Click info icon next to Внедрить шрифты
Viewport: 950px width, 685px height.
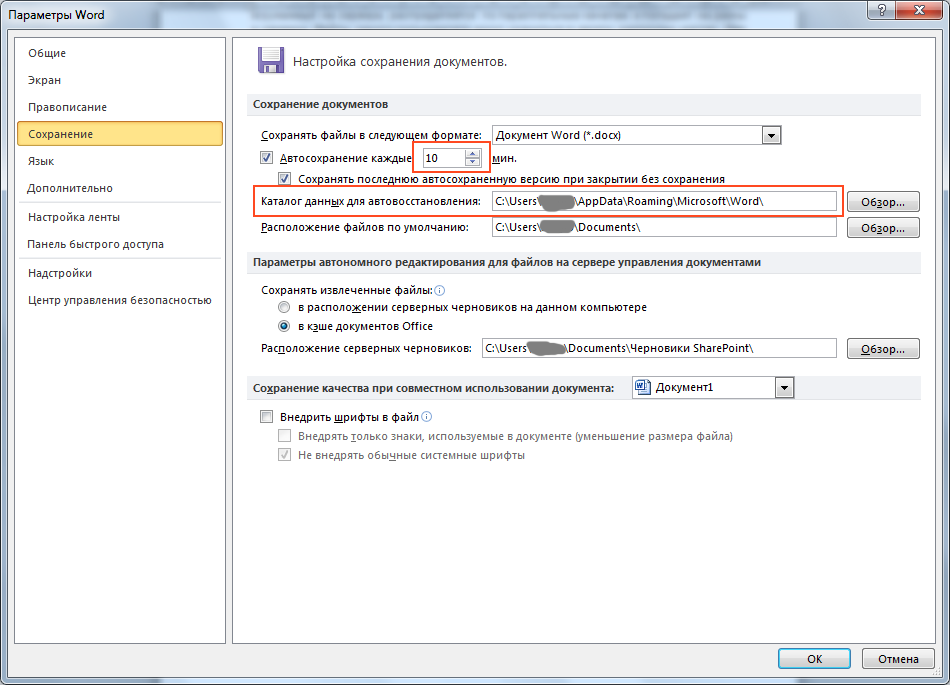coord(427,417)
